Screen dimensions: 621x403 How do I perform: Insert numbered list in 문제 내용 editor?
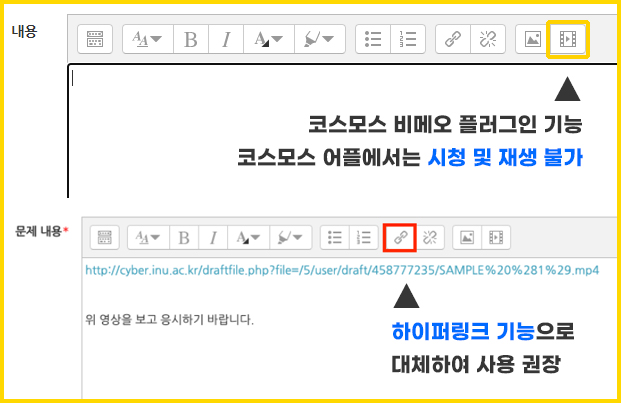click(364, 238)
